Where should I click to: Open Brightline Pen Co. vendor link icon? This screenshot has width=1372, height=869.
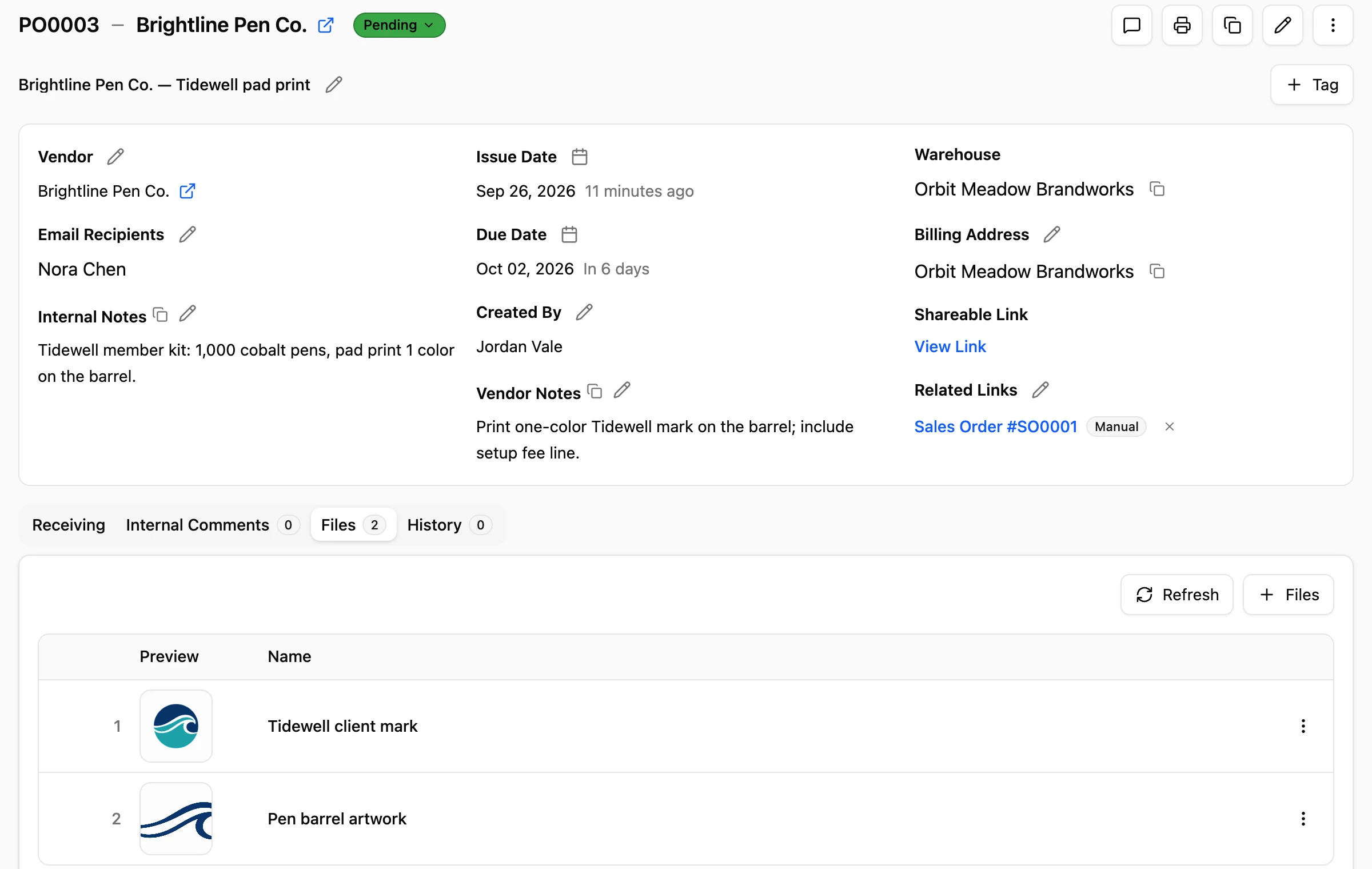pos(187,191)
